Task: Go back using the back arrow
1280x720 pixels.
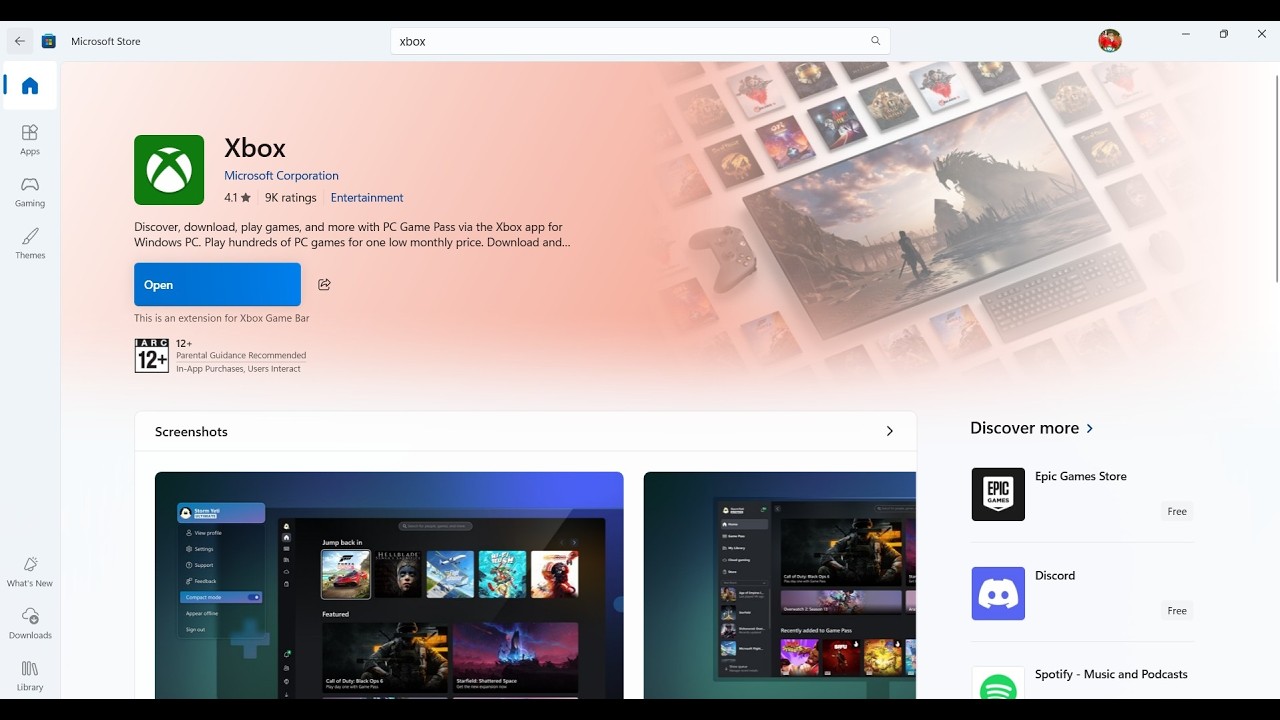Action: click(x=20, y=41)
